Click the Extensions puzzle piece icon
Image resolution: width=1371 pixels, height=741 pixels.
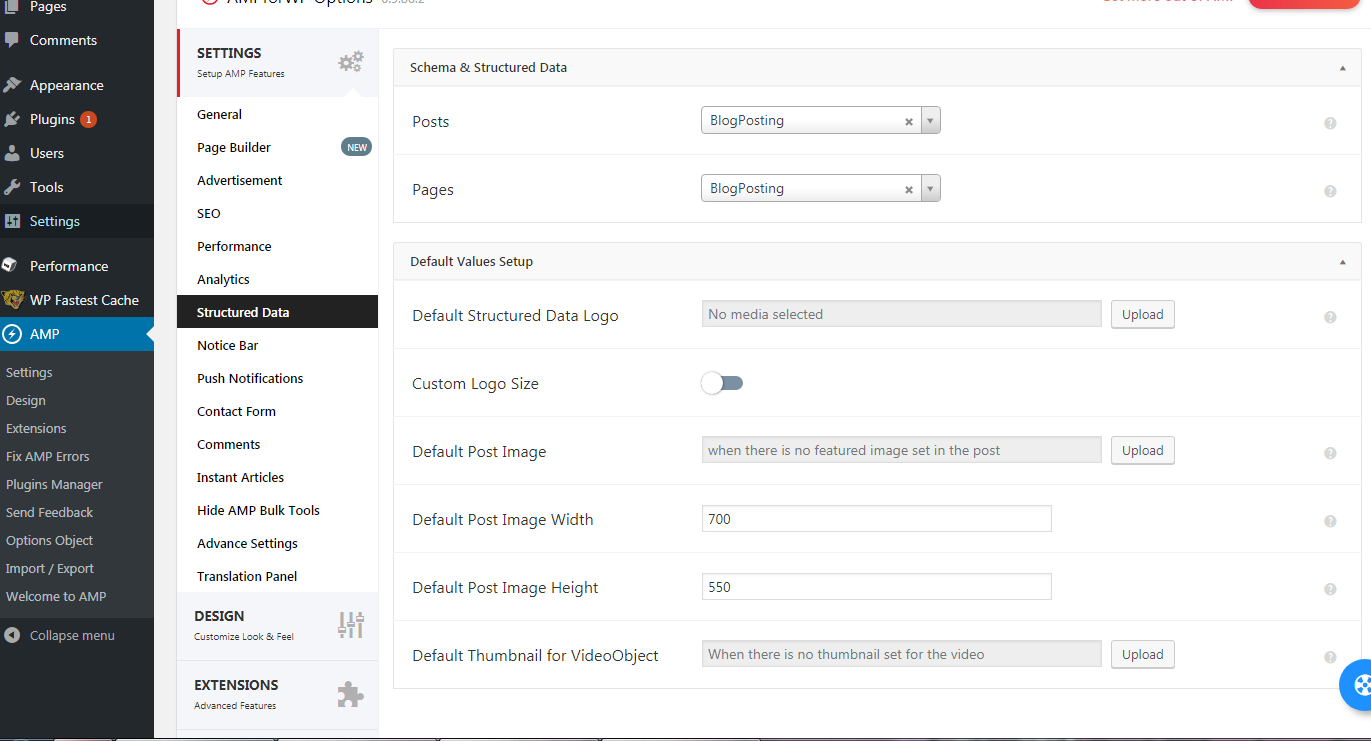coord(350,694)
